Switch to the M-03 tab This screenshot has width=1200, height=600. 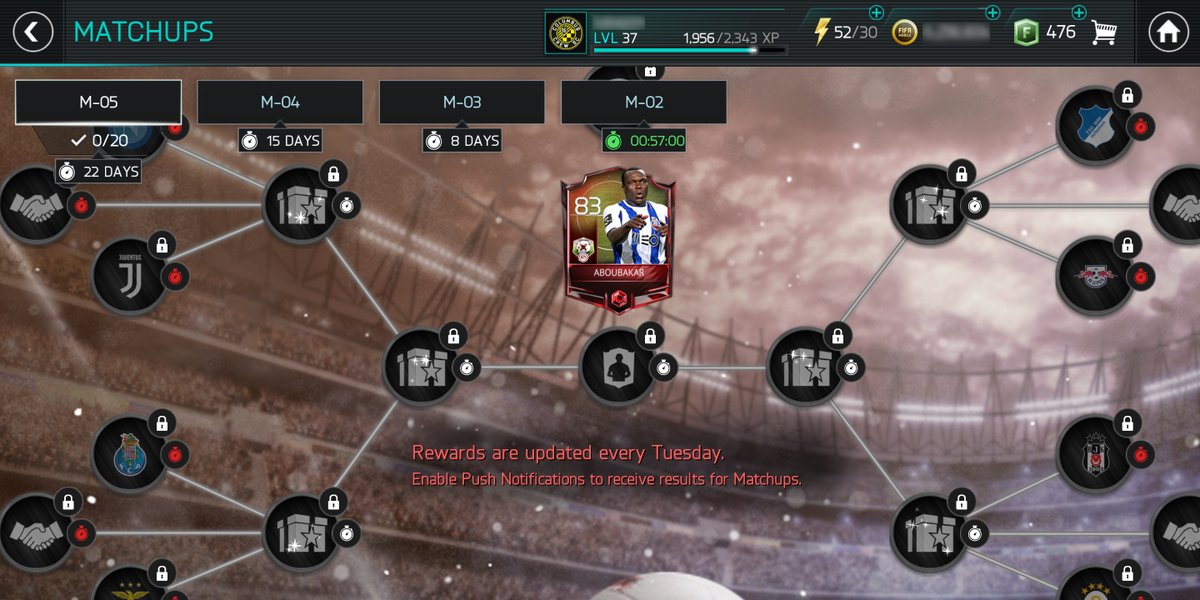462,102
